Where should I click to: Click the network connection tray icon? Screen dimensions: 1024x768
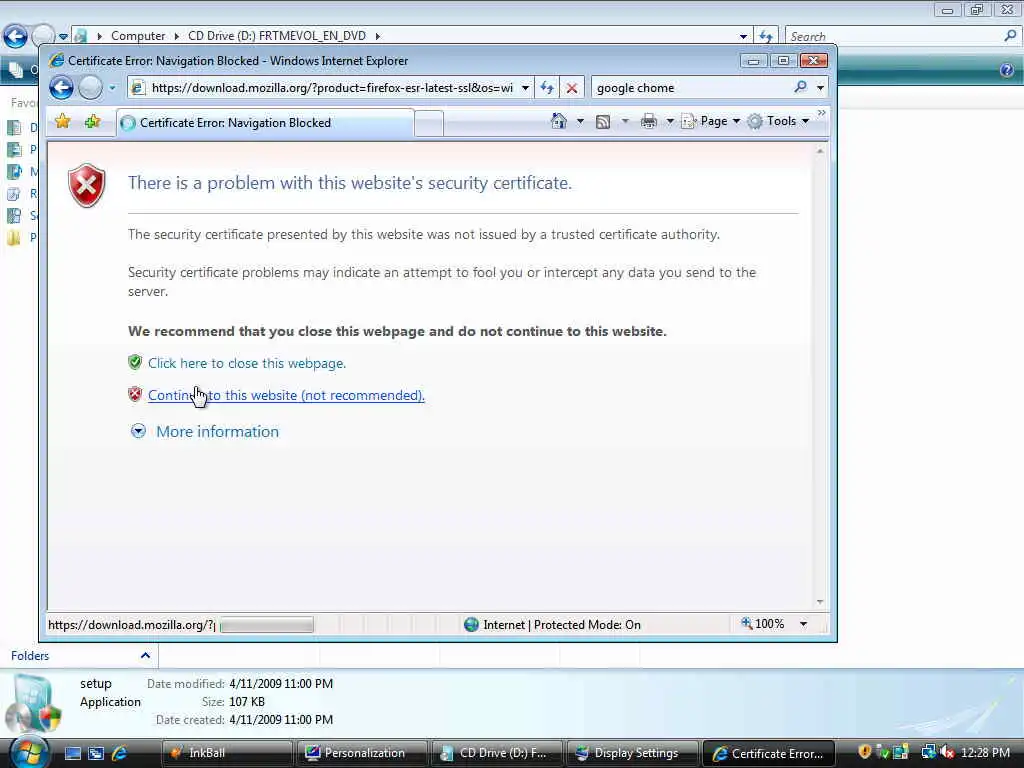tap(928, 752)
